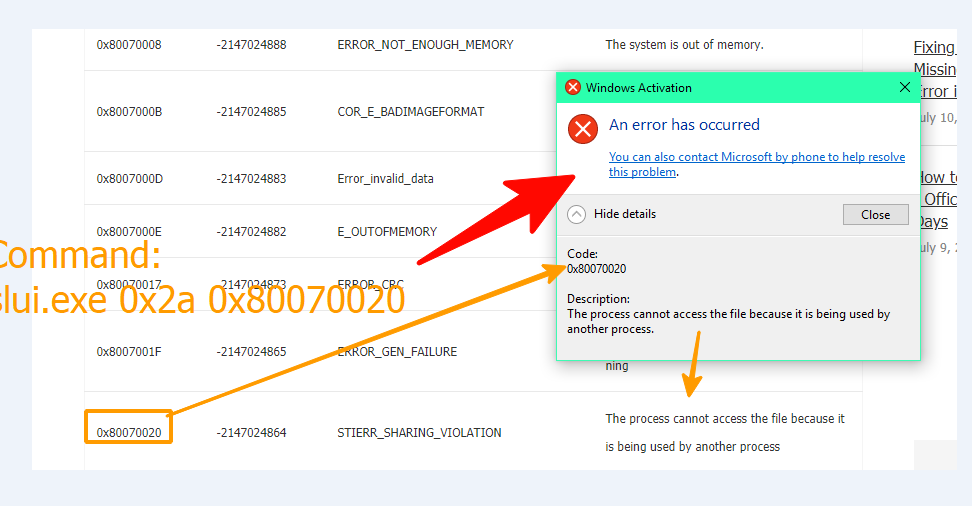Open the 'How to' article link in the sidebar

coord(938,177)
